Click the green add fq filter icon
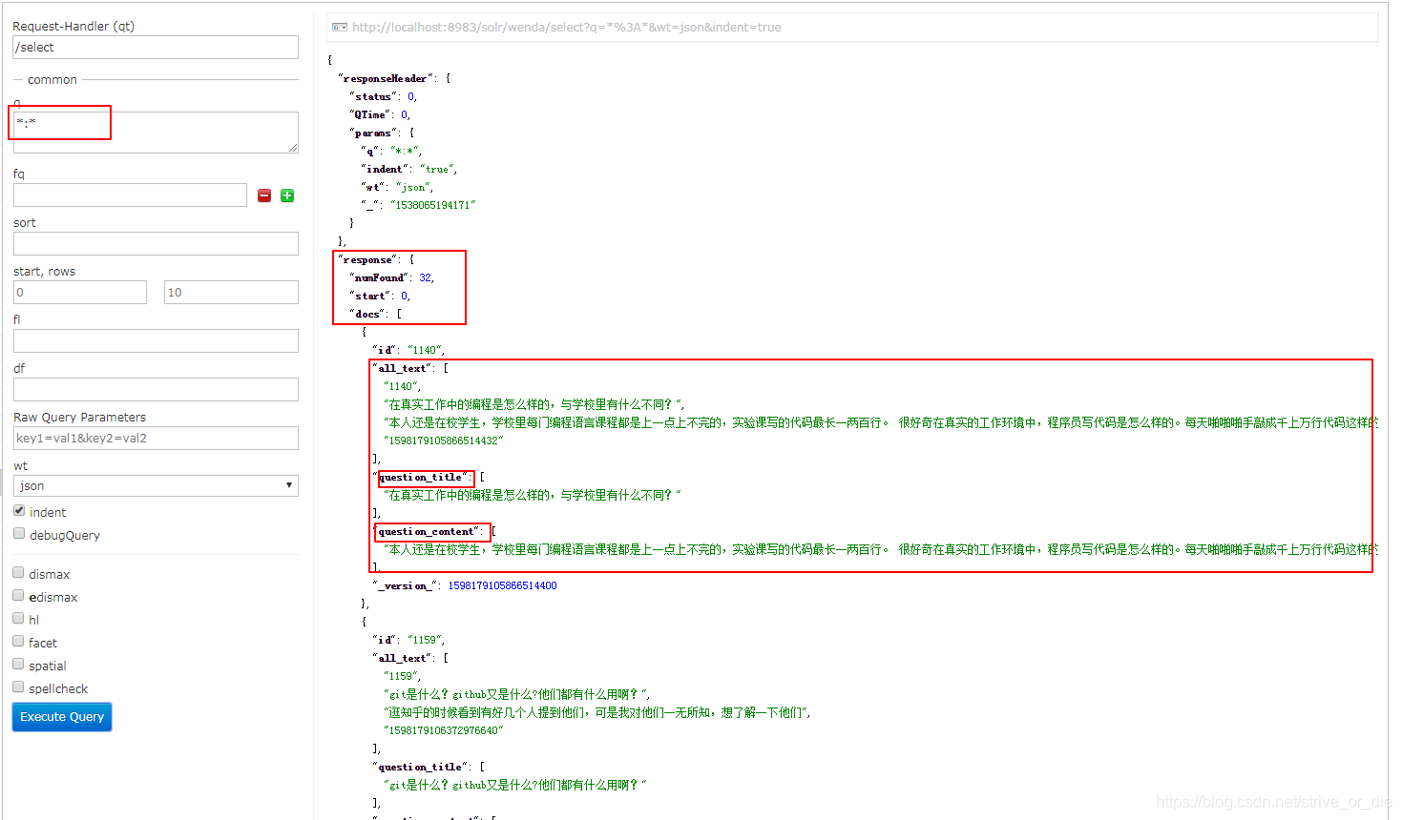The image size is (1402, 820). coord(287,195)
